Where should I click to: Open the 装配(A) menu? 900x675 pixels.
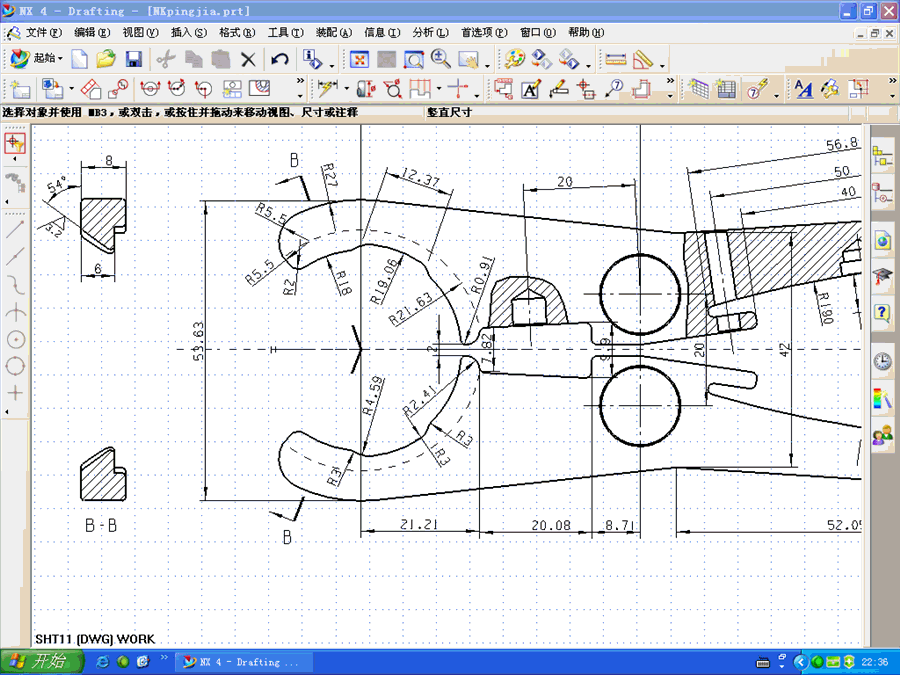[333, 33]
